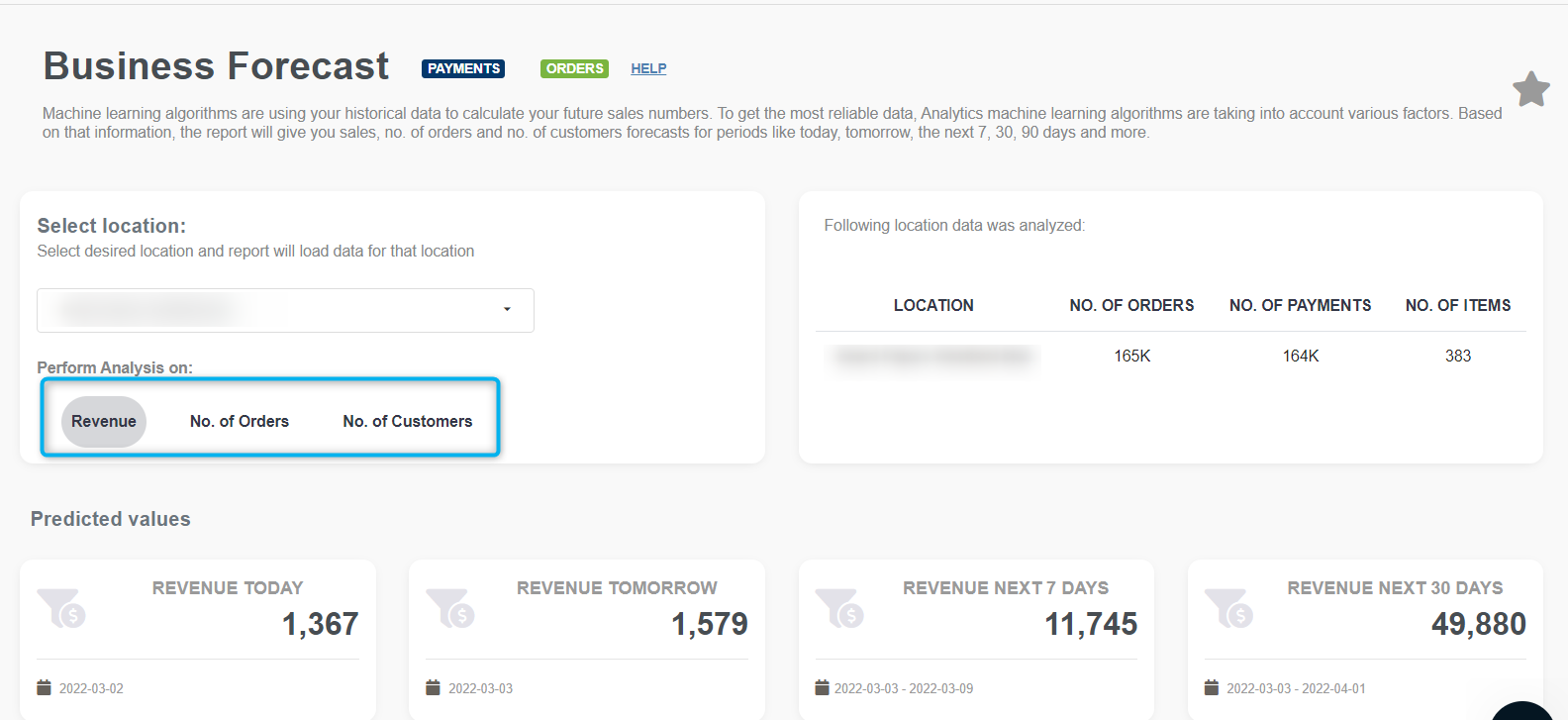Click the LOCATION column header
Image resolution: width=1568 pixels, height=720 pixels.
[933, 306]
